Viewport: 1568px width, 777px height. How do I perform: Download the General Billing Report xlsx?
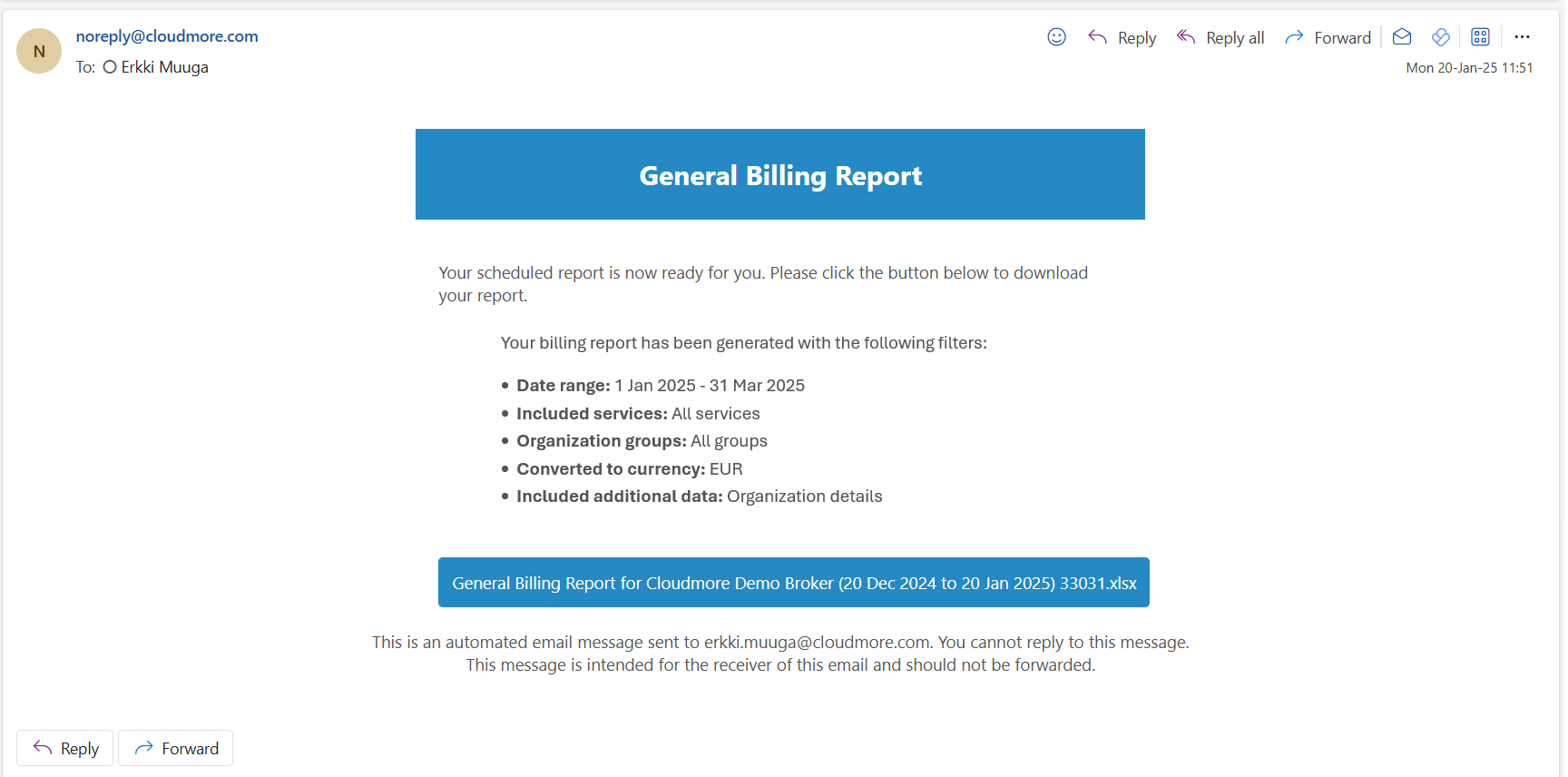point(794,583)
